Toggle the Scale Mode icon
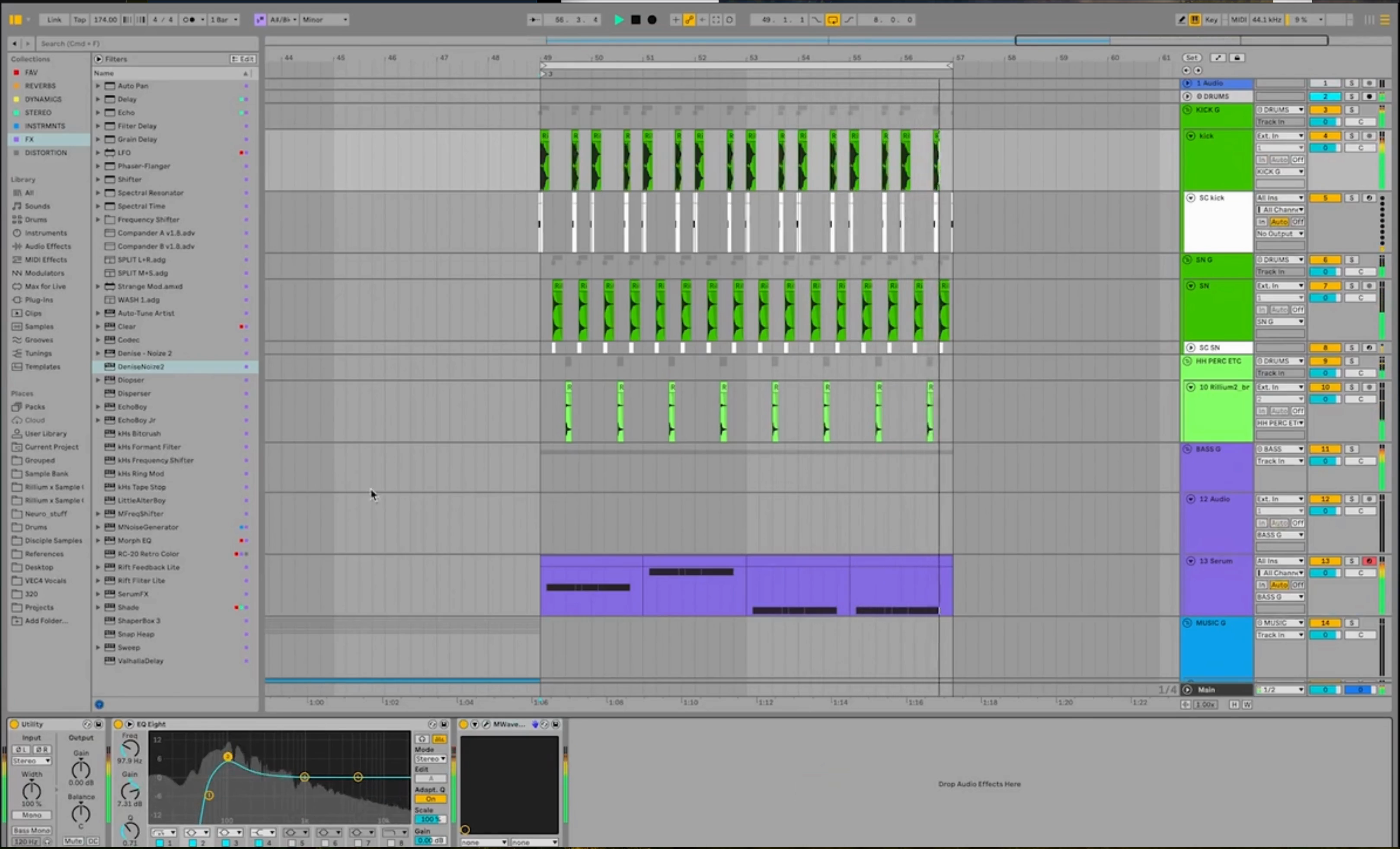The height and width of the screenshot is (849, 1400). click(260, 19)
